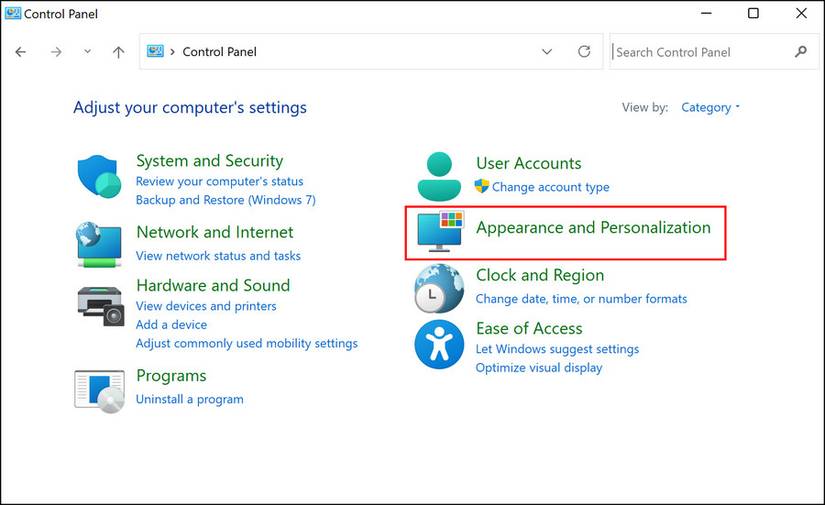Click the Clock and Region icon
The image size is (825, 505).
439,288
